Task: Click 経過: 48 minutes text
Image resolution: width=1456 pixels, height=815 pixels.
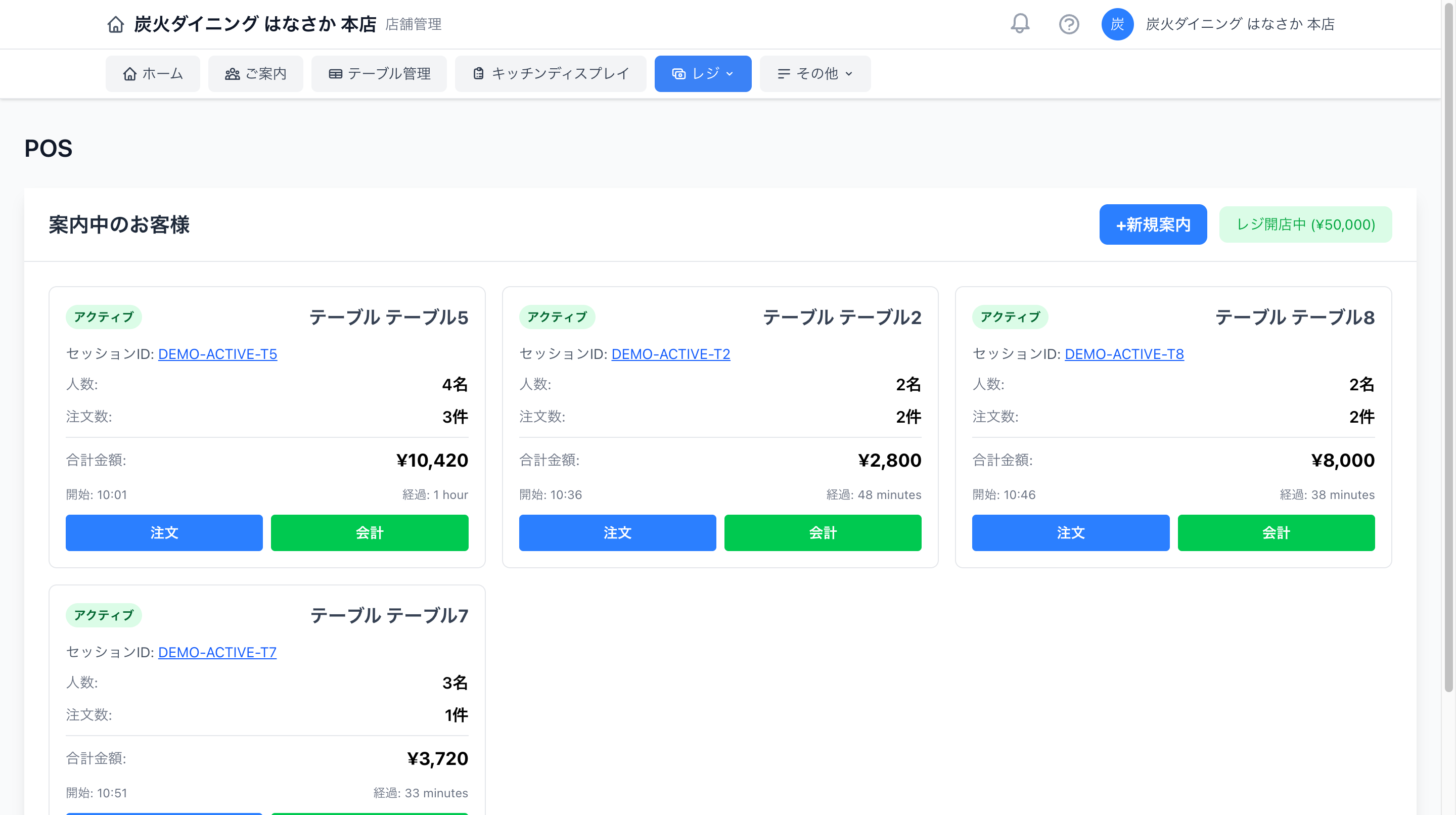Action: point(874,494)
